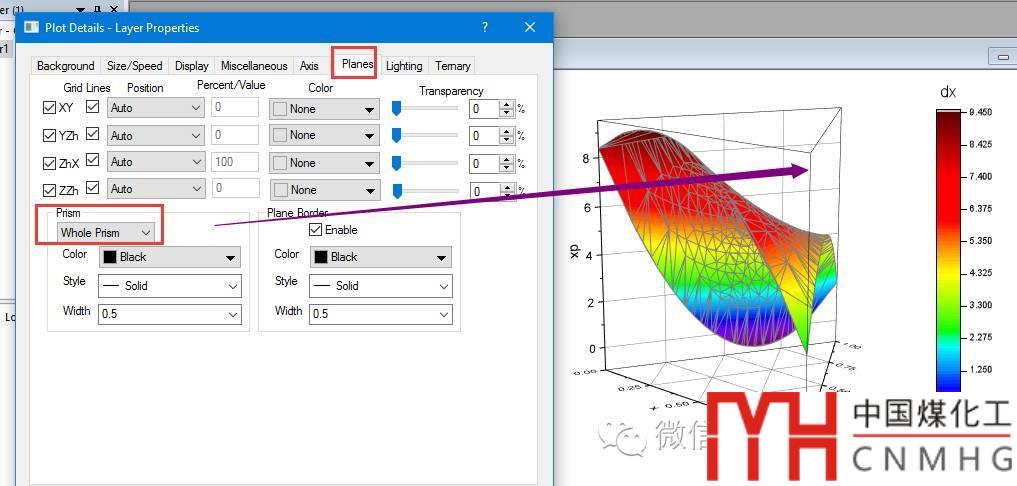Toggle the ZZh plane checkbox
The width and height of the screenshot is (1017, 486).
coord(50,189)
